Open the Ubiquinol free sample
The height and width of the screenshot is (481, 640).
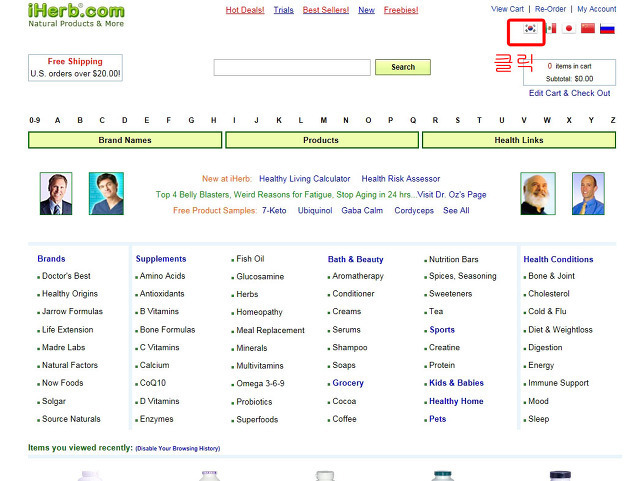(315, 211)
